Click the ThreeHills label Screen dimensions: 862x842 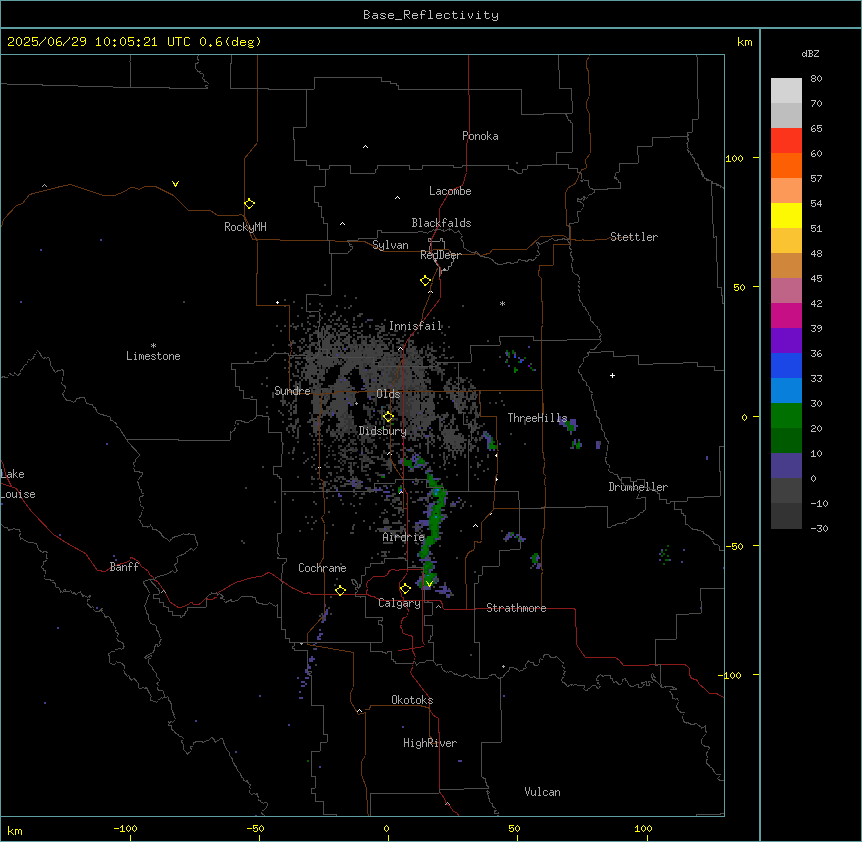coord(537,418)
